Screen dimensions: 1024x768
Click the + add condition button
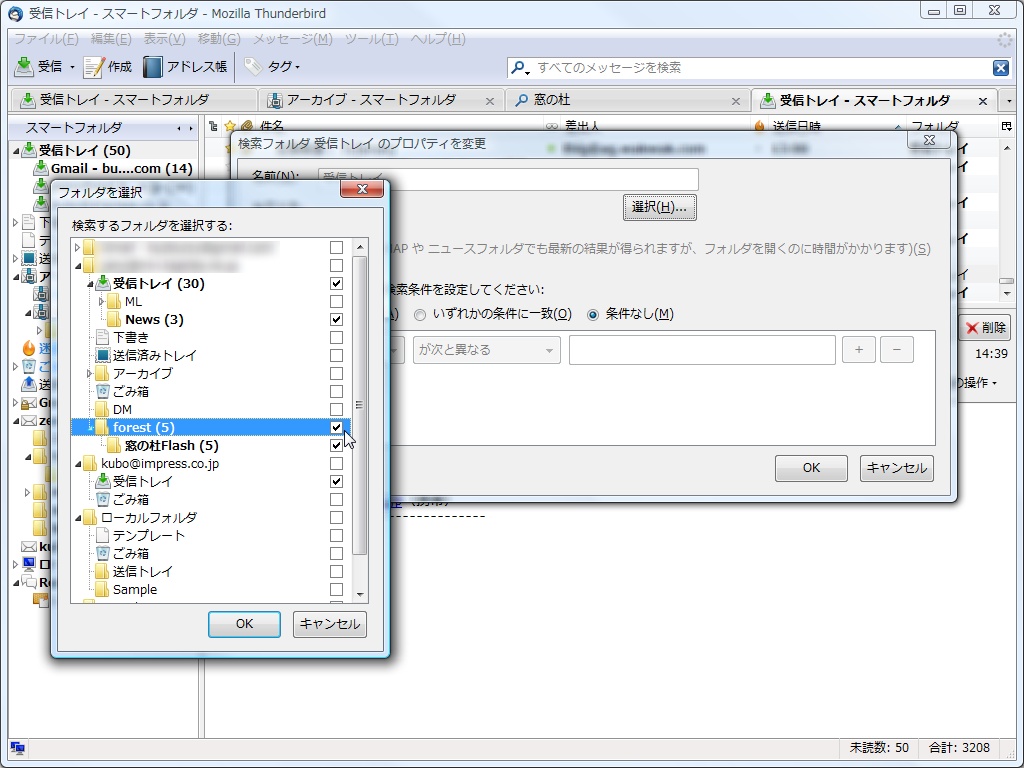point(859,350)
